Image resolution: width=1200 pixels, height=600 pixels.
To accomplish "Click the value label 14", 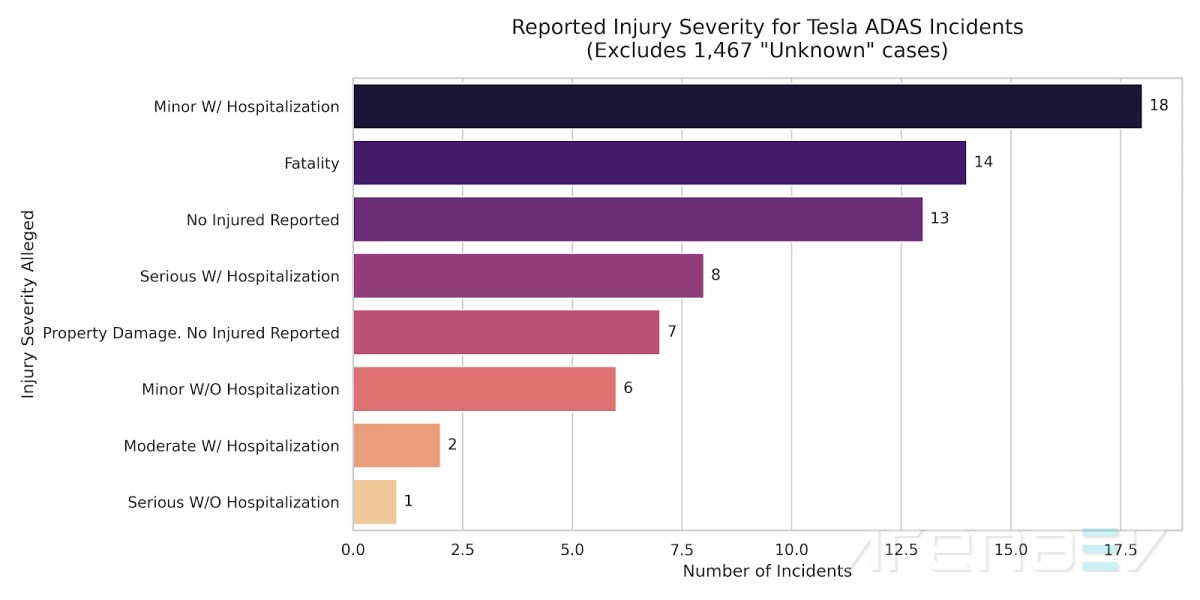I will point(983,162).
